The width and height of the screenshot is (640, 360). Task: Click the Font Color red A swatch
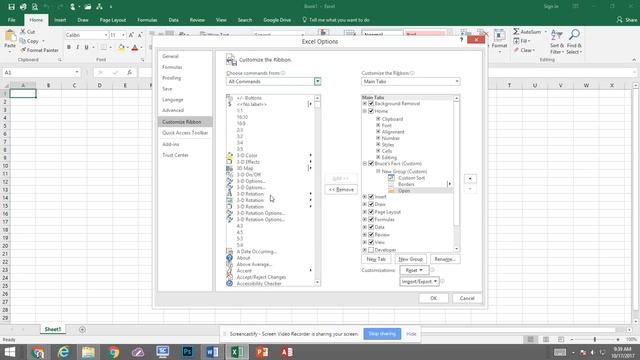pyautogui.click(x=135, y=48)
